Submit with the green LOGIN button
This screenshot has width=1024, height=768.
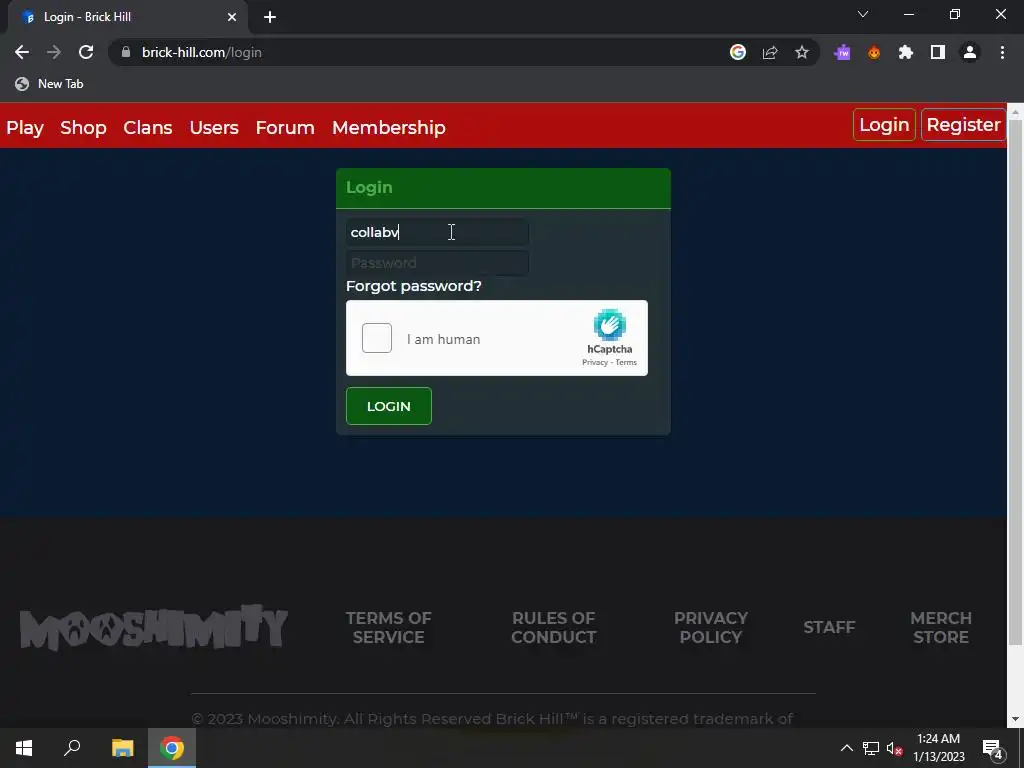click(389, 406)
